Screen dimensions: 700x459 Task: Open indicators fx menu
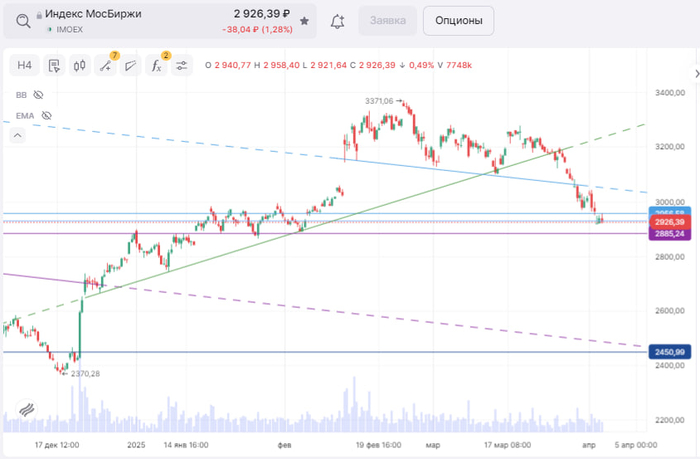[x=156, y=66]
